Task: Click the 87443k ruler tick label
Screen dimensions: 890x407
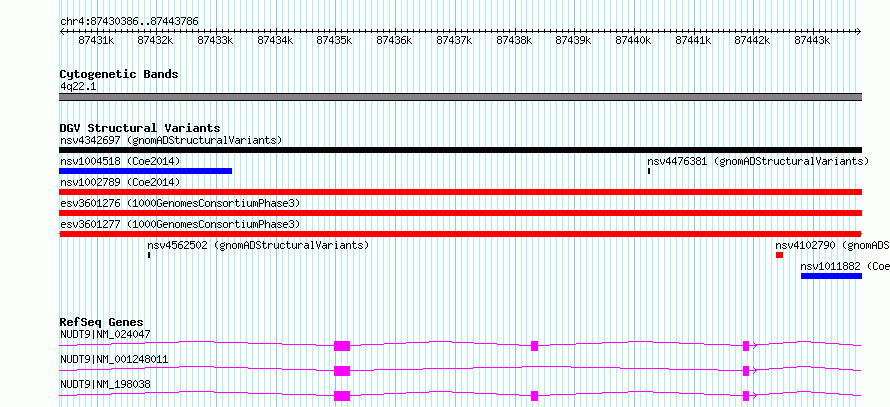Action: pyautogui.click(x=812, y=40)
